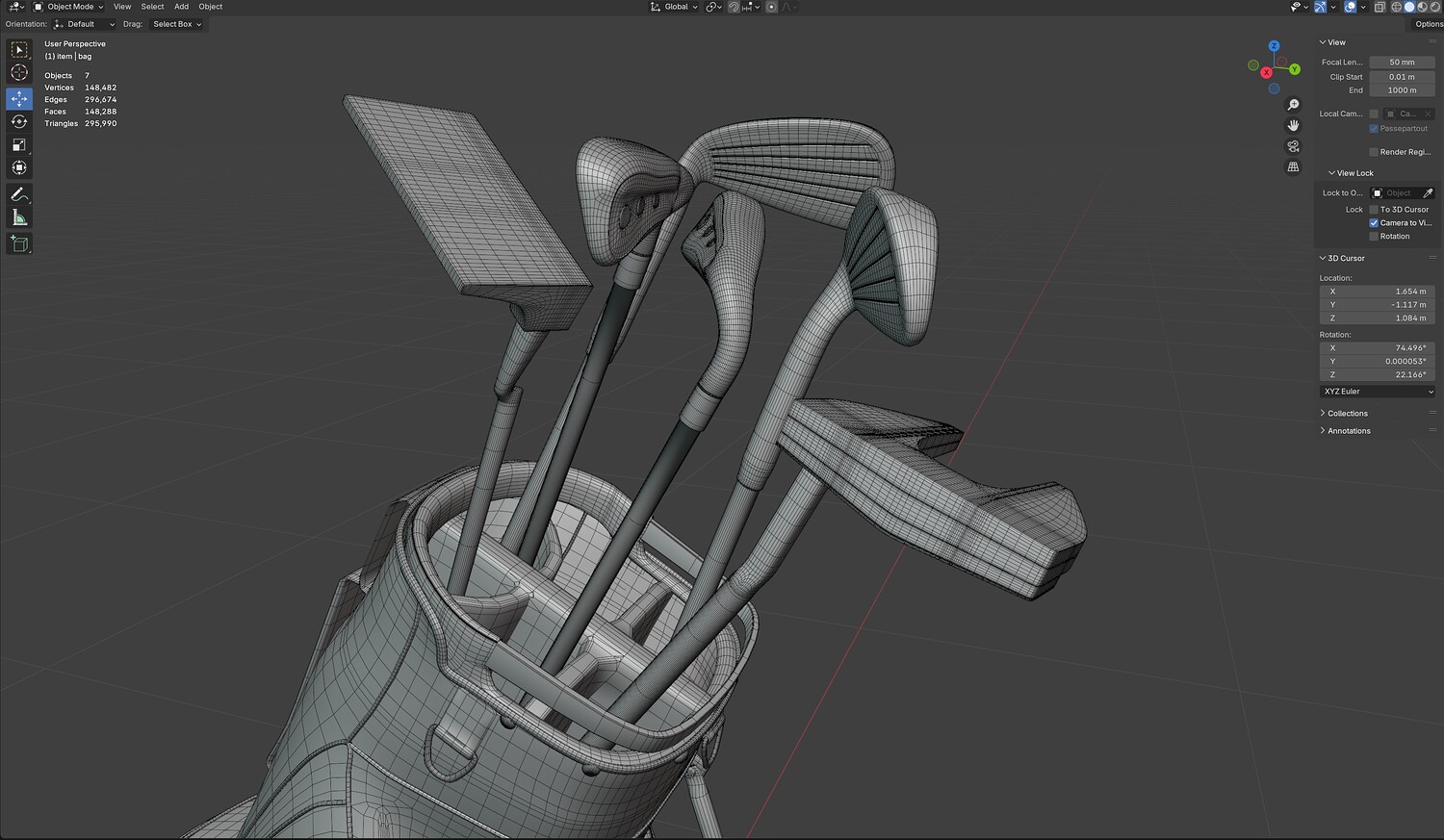Click the green Y axis gizmo ball
This screenshot has height=840, width=1444.
[x=1296, y=69]
